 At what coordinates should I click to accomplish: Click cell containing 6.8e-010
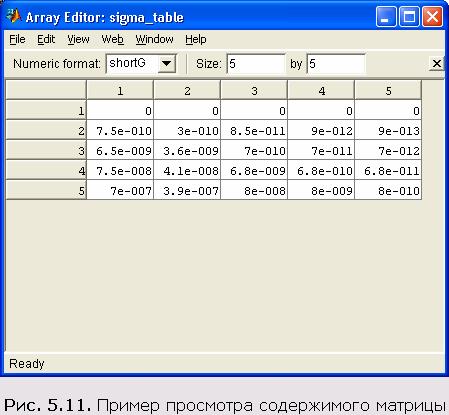point(321,170)
